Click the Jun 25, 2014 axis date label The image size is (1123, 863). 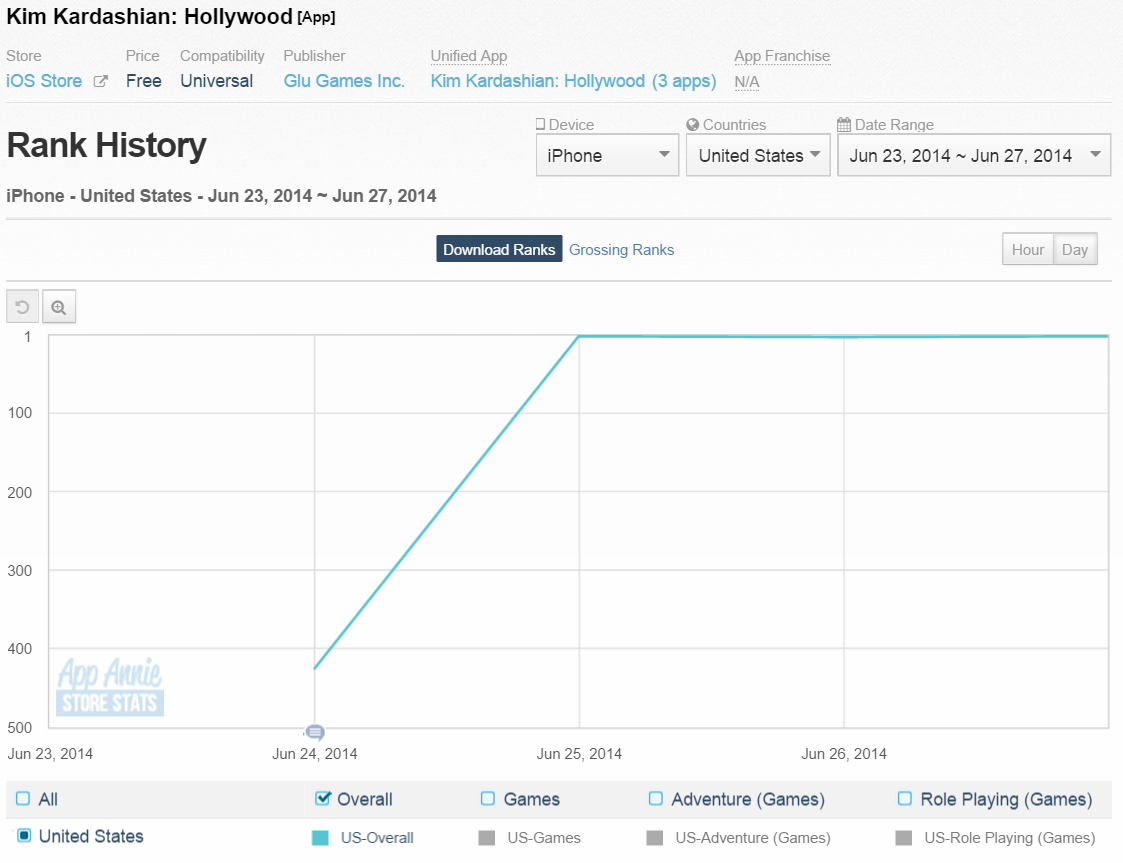point(579,753)
